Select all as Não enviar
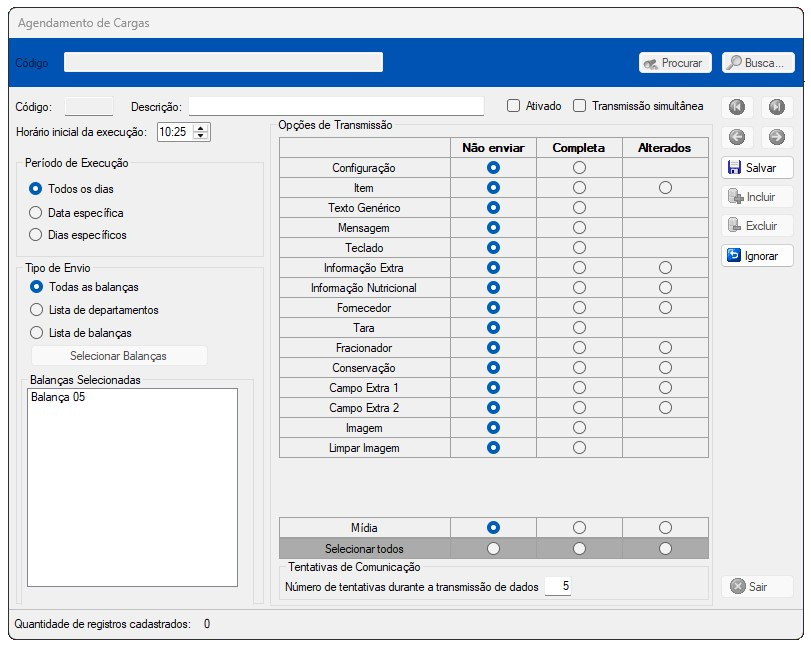 [x=493, y=548]
